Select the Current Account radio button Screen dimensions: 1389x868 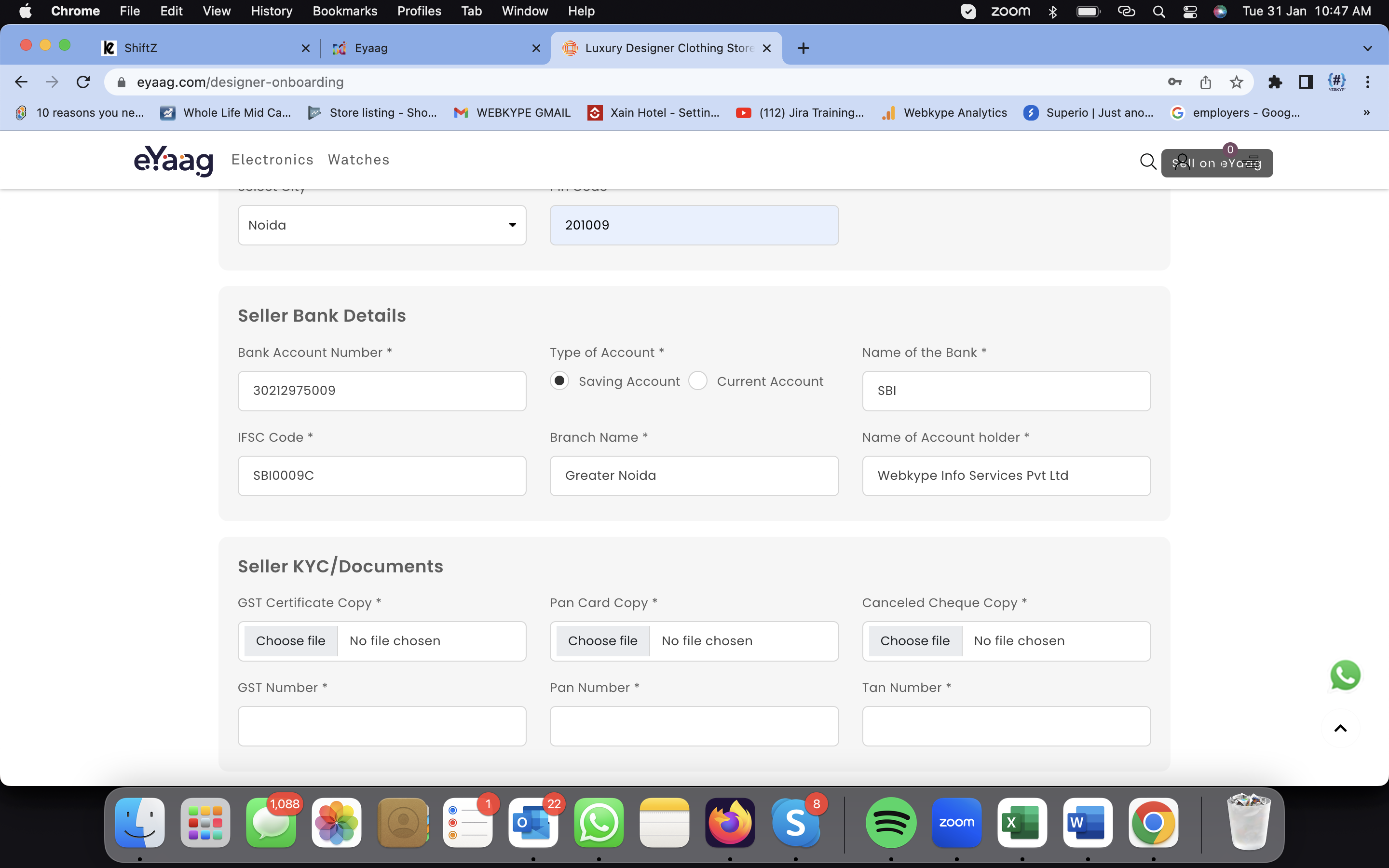(697, 381)
